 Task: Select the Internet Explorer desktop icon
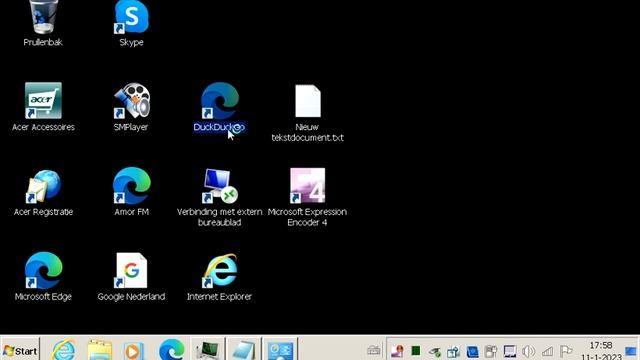click(x=220, y=277)
